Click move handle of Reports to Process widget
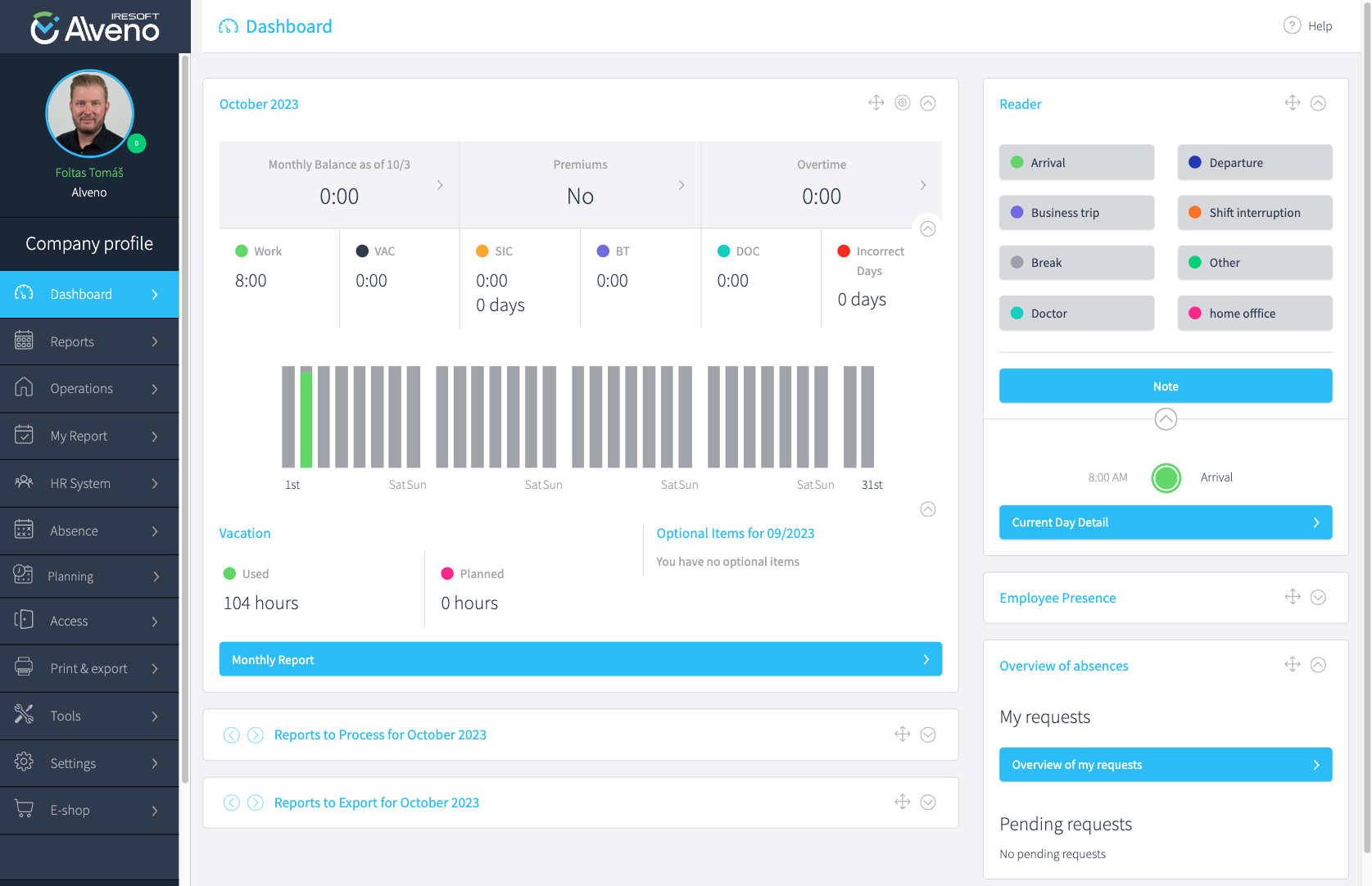Image resolution: width=1372 pixels, height=886 pixels. (x=903, y=735)
